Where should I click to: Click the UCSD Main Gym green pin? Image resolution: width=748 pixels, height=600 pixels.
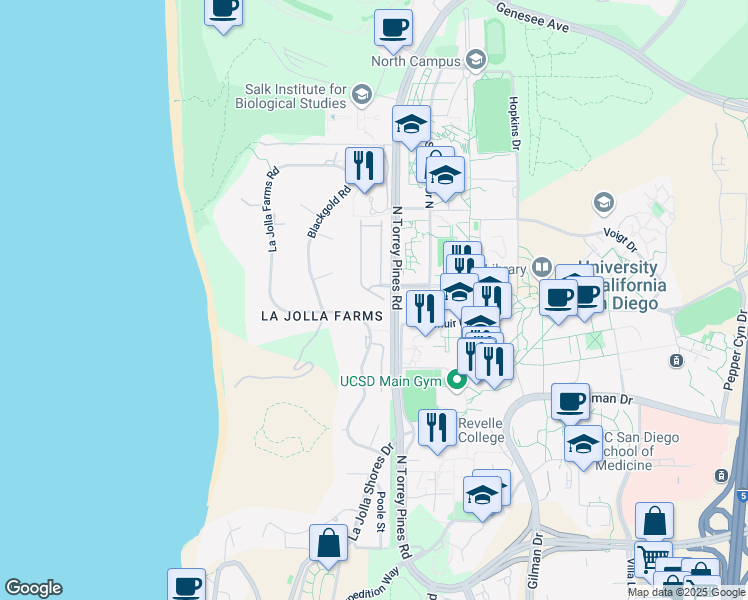(457, 381)
